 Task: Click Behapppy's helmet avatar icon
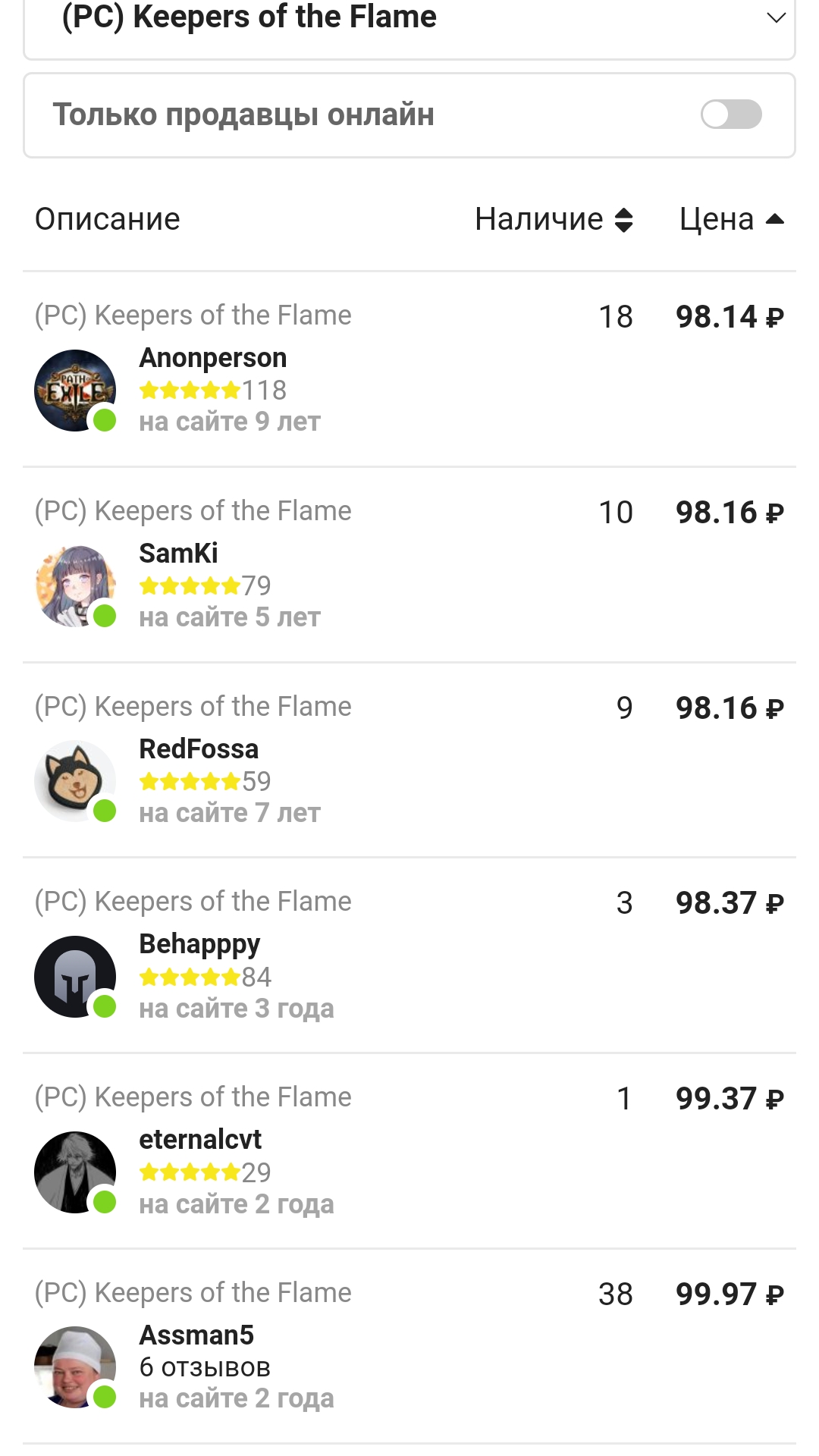pyautogui.click(x=74, y=977)
